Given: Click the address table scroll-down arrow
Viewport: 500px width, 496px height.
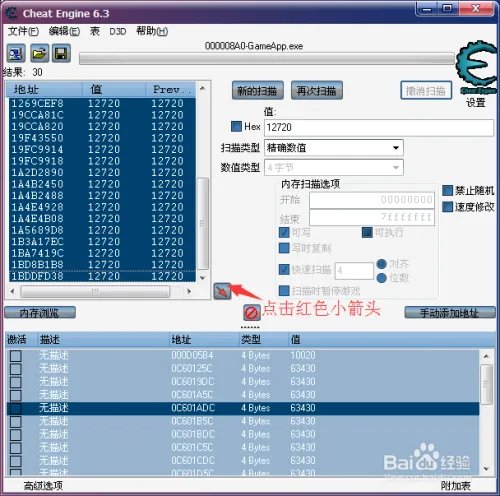Looking at the screenshot, I should click(x=486, y=469).
